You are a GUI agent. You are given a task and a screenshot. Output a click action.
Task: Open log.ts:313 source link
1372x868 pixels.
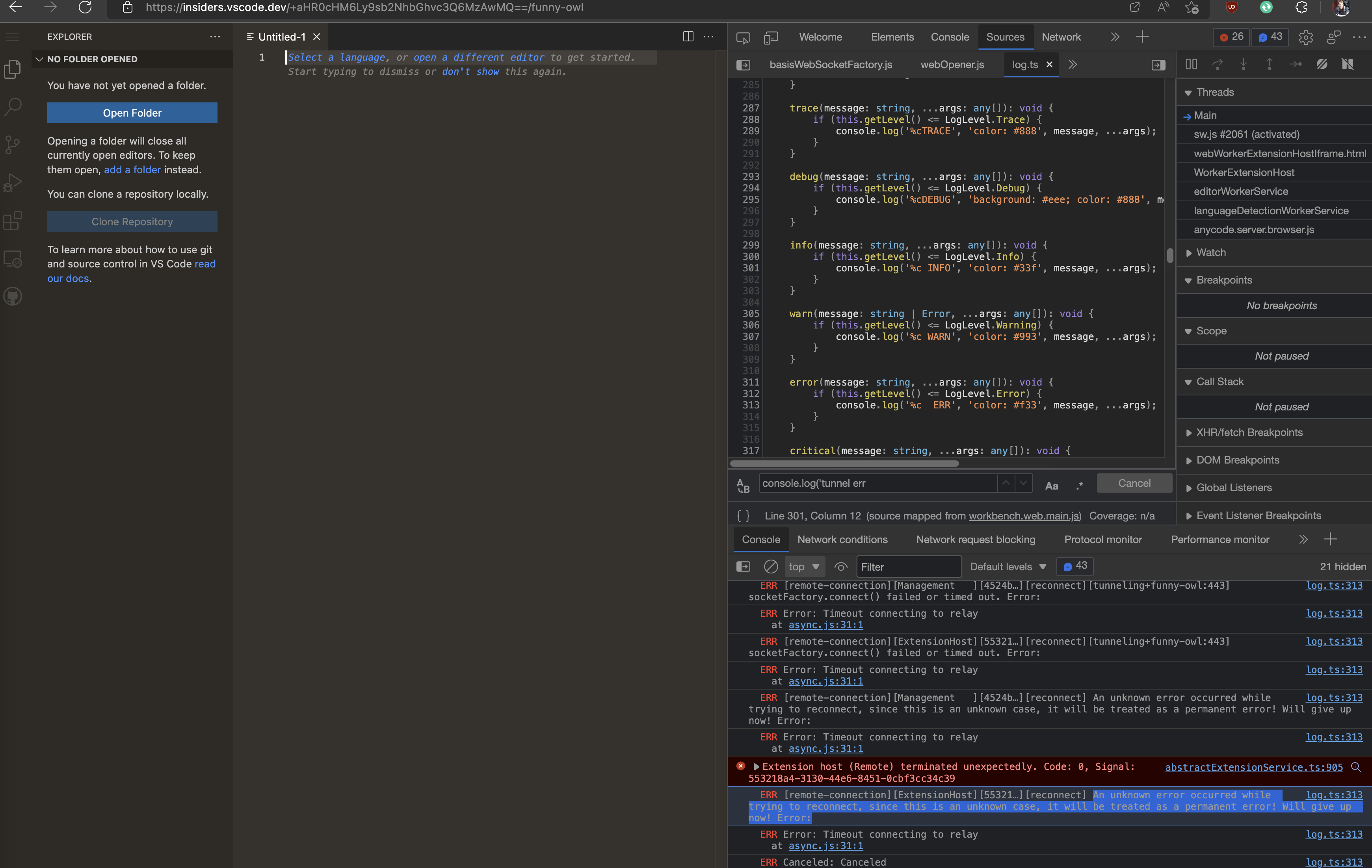[x=1333, y=586]
